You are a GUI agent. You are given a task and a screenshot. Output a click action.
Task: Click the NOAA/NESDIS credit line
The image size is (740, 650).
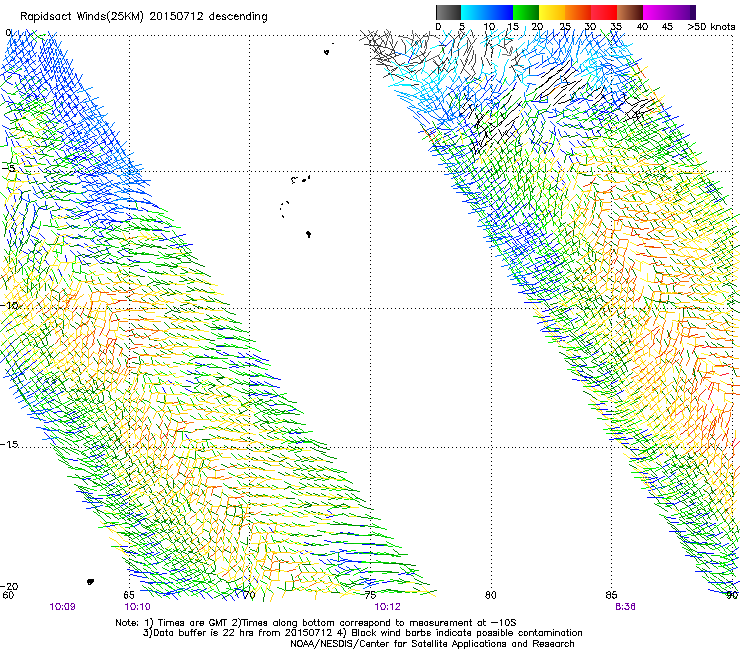coord(432,644)
